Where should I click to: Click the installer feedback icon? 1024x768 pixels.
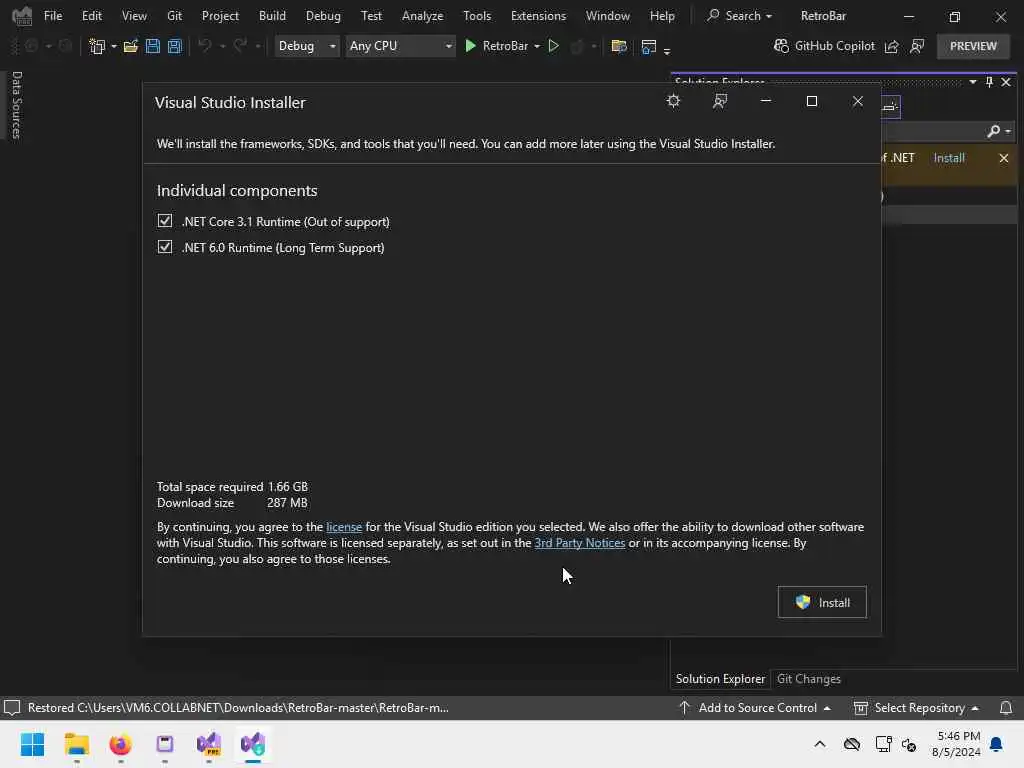click(720, 101)
